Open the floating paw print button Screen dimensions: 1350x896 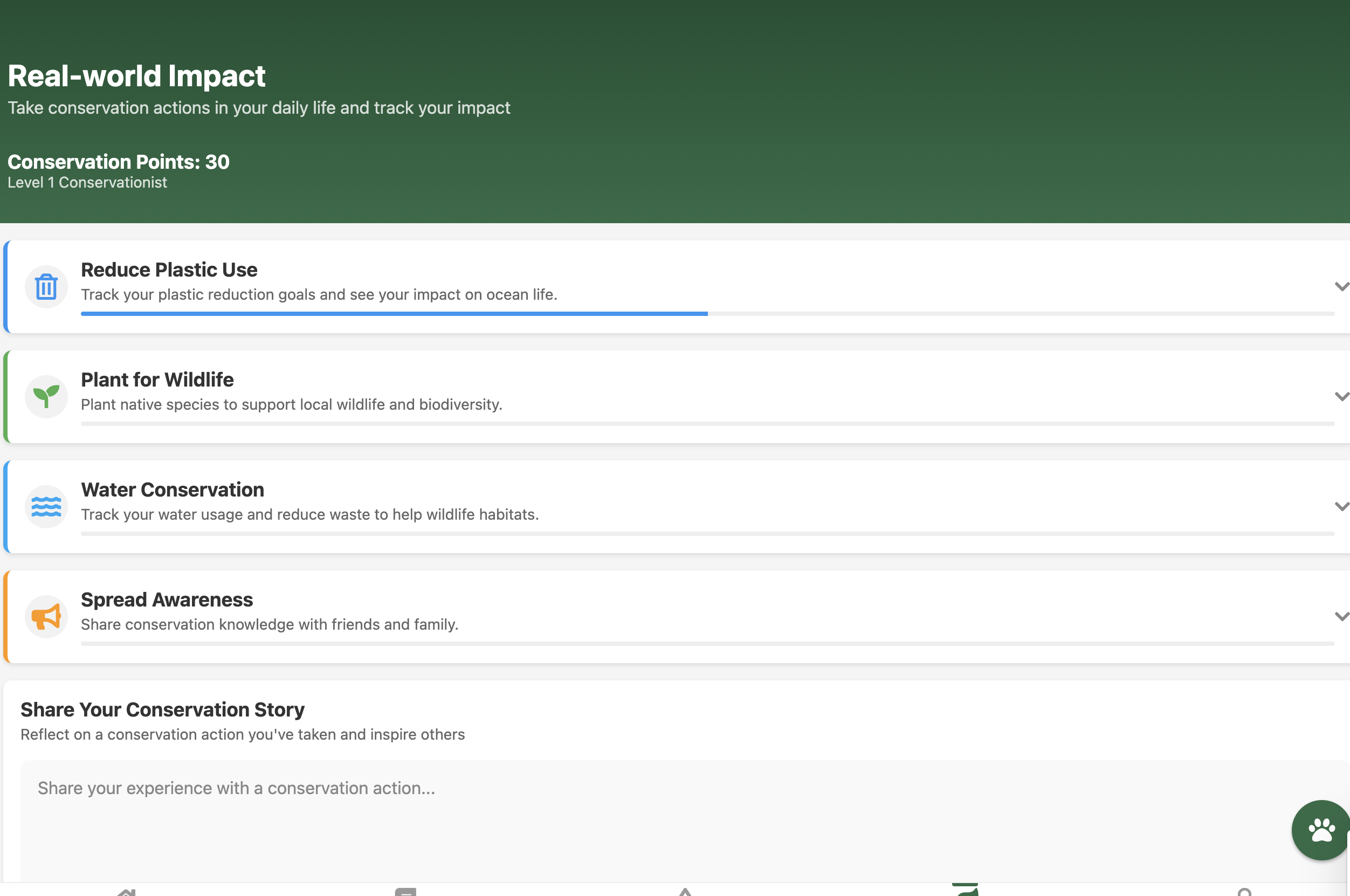pos(1320,830)
